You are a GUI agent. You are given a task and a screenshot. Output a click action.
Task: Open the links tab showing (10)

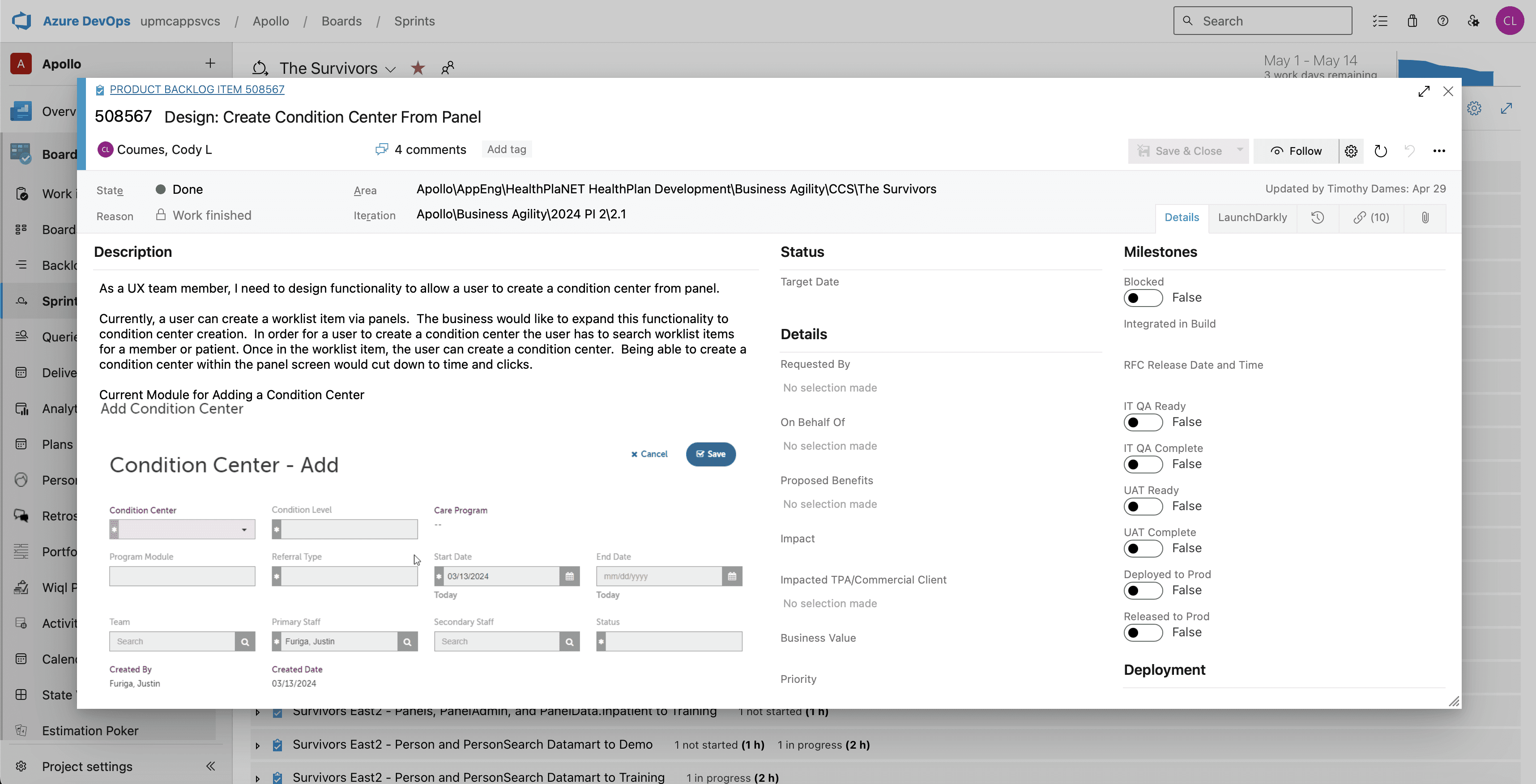tap(1371, 217)
